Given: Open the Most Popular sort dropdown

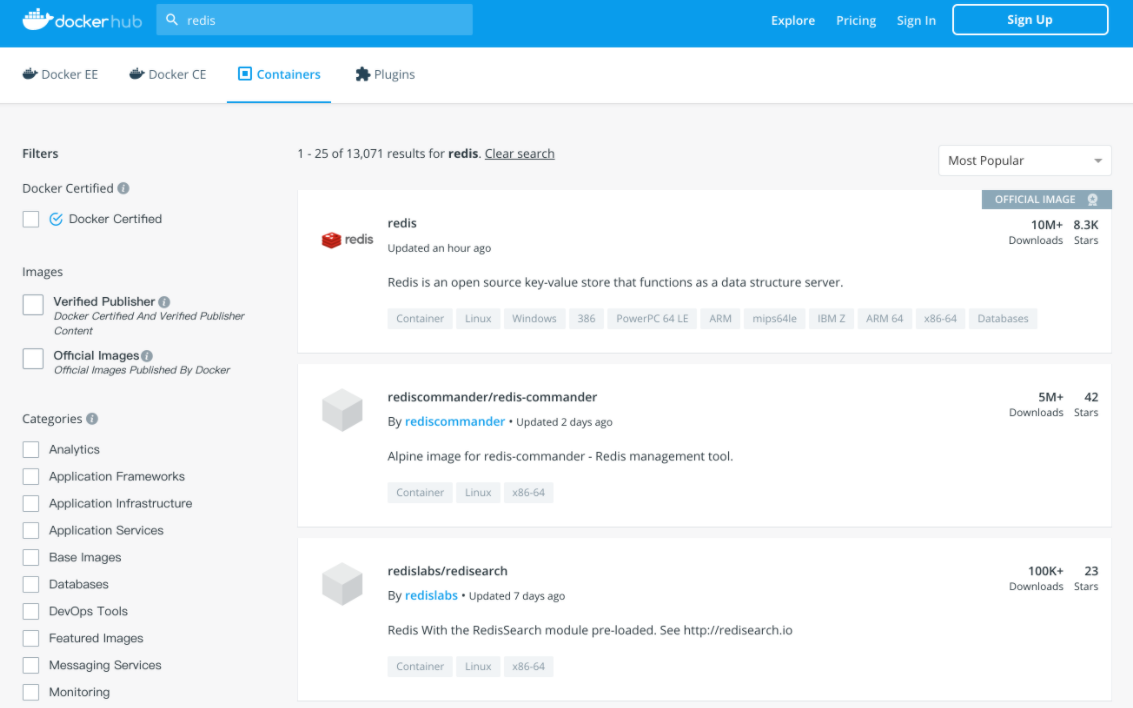Looking at the screenshot, I should (x=1023, y=160).
